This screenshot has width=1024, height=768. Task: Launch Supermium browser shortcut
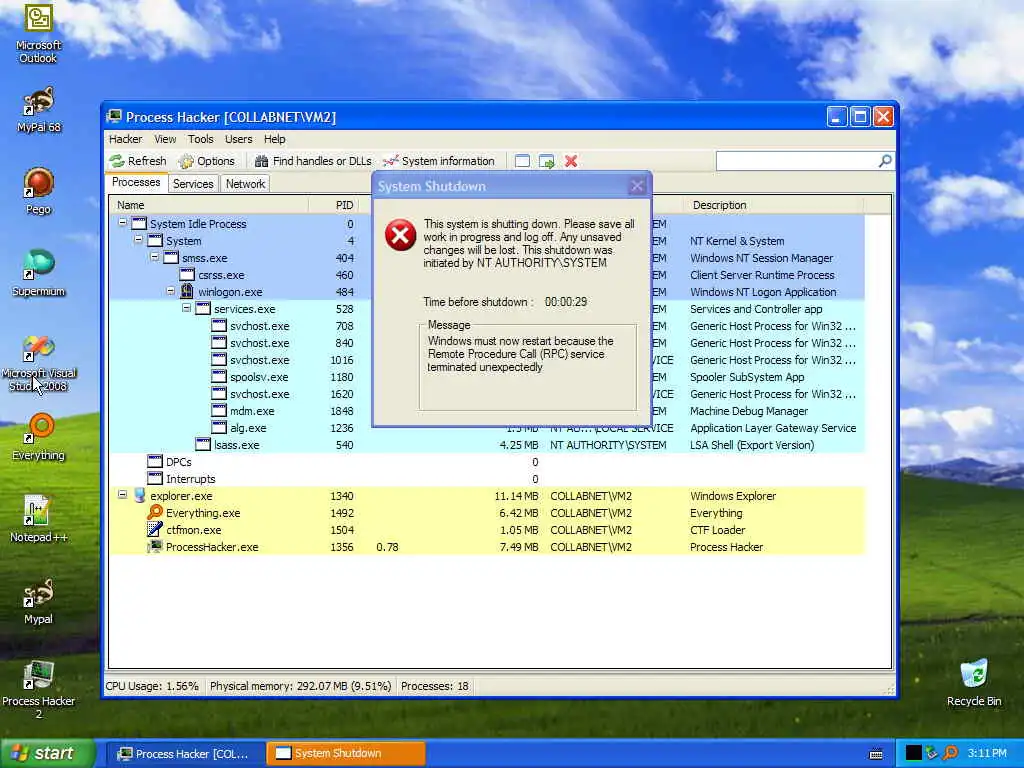click(x=39, y=273)
